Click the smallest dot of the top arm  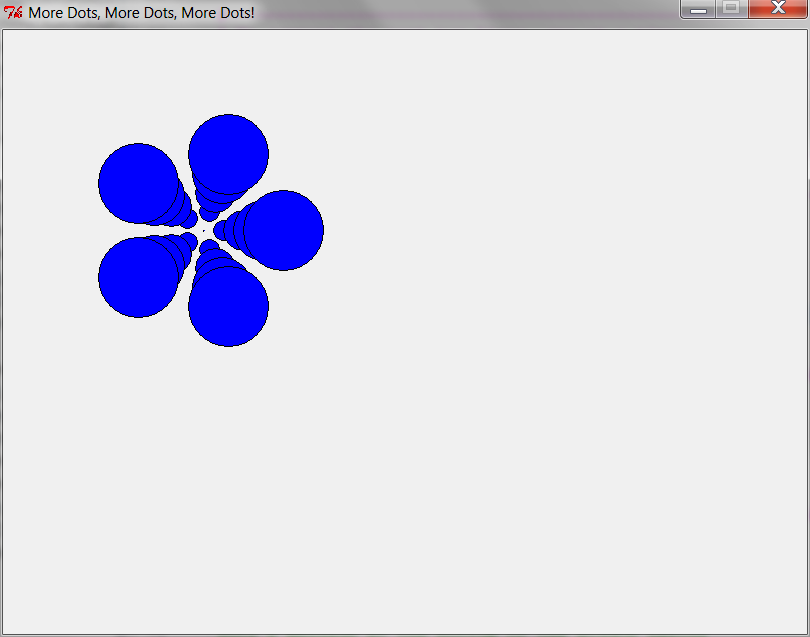tap(208, 213)
